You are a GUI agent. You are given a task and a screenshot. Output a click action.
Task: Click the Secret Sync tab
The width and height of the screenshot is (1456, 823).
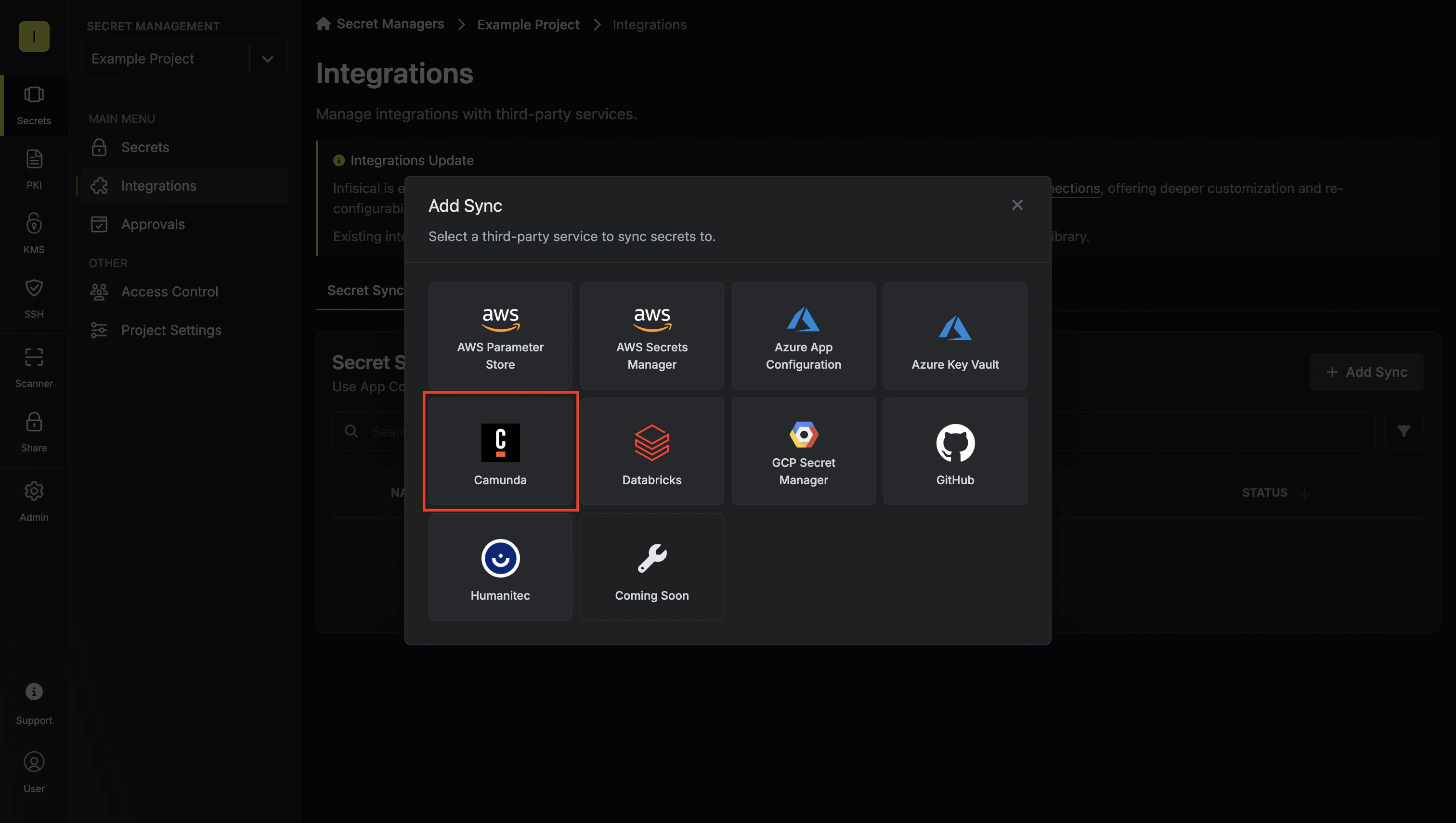pos(365,290)
